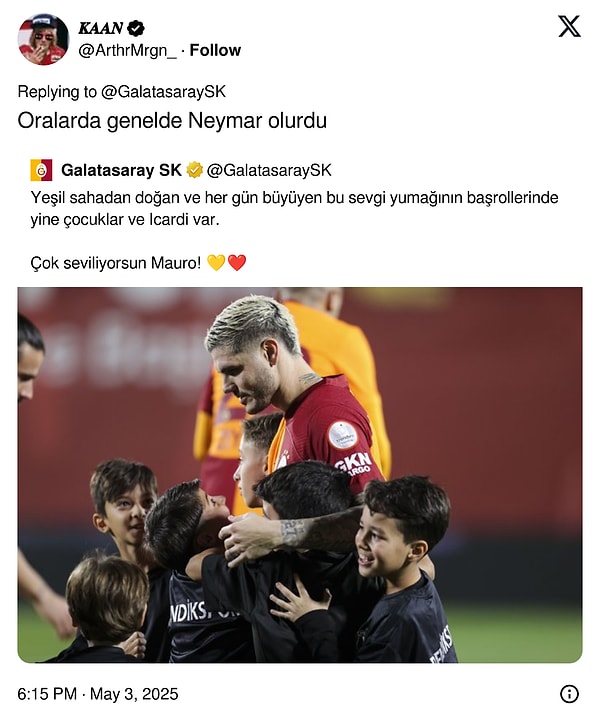The width and height of the screenshot is (600, 724).
Task: Click Galatasaray's gold verified badge
Action: 194,170
